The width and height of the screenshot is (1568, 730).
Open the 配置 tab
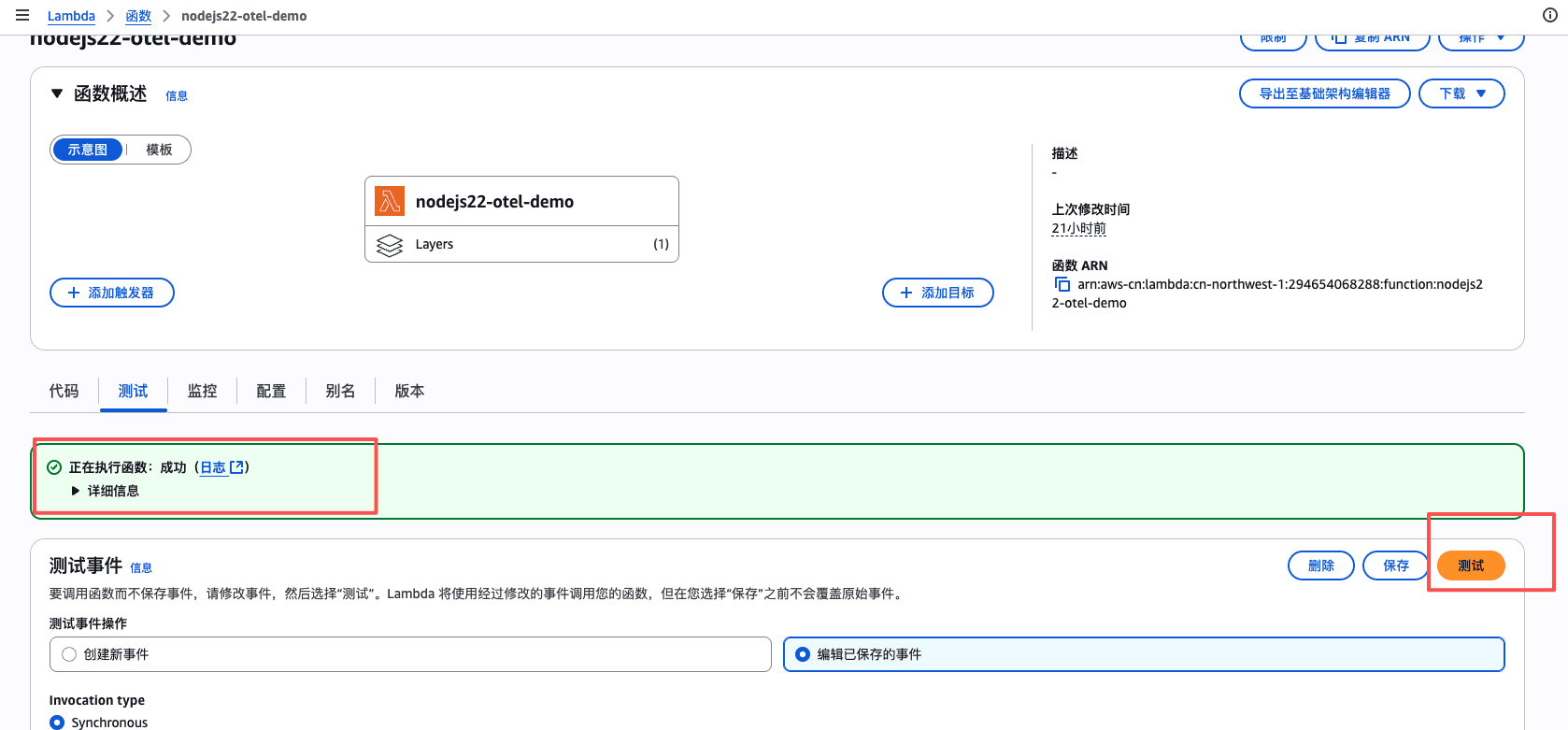click(x=271, y=391)
